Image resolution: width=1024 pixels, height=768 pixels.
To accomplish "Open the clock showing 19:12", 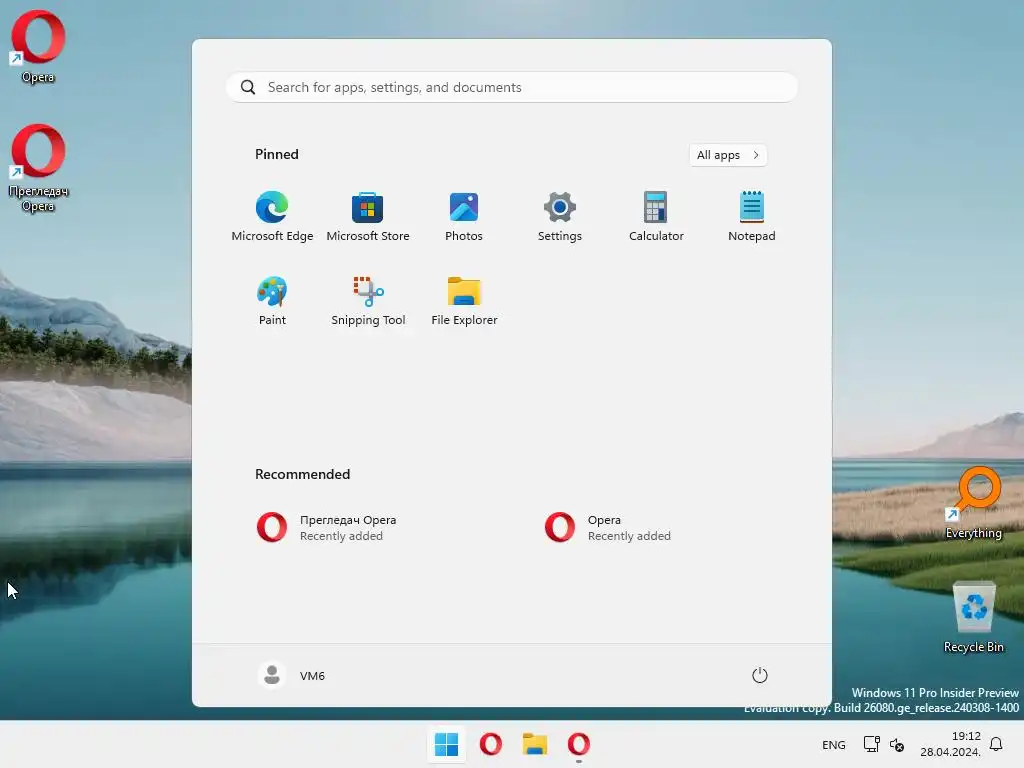I will 950,744.
